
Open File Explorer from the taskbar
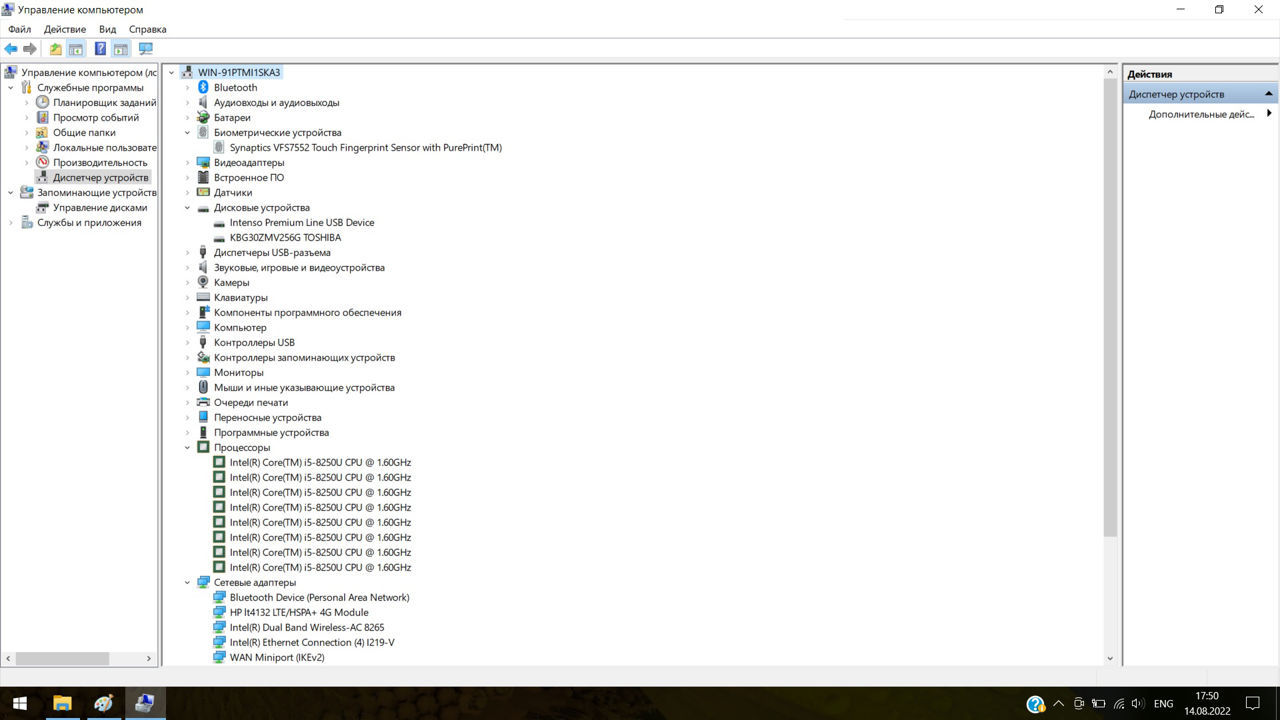coord(62,703)
